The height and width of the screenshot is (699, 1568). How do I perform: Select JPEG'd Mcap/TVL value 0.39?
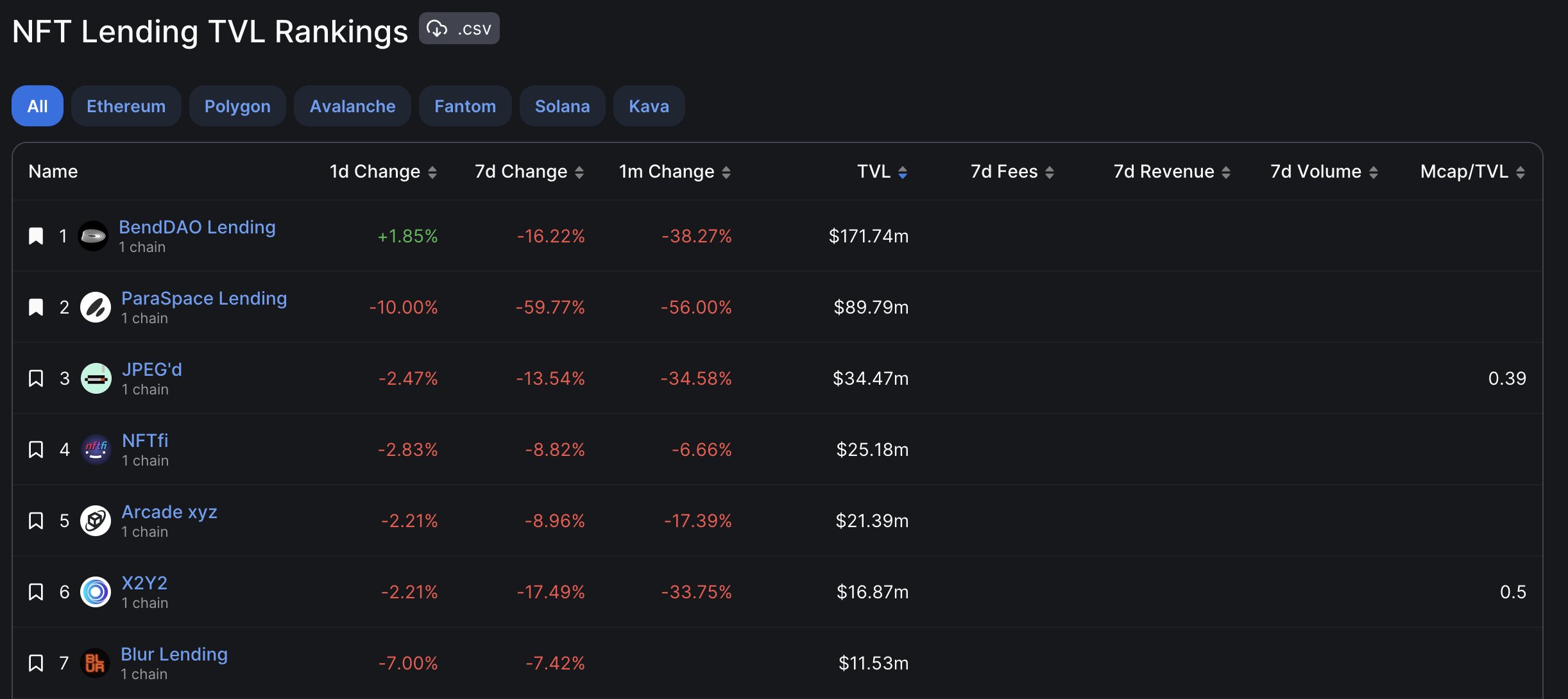point(1507,378)
